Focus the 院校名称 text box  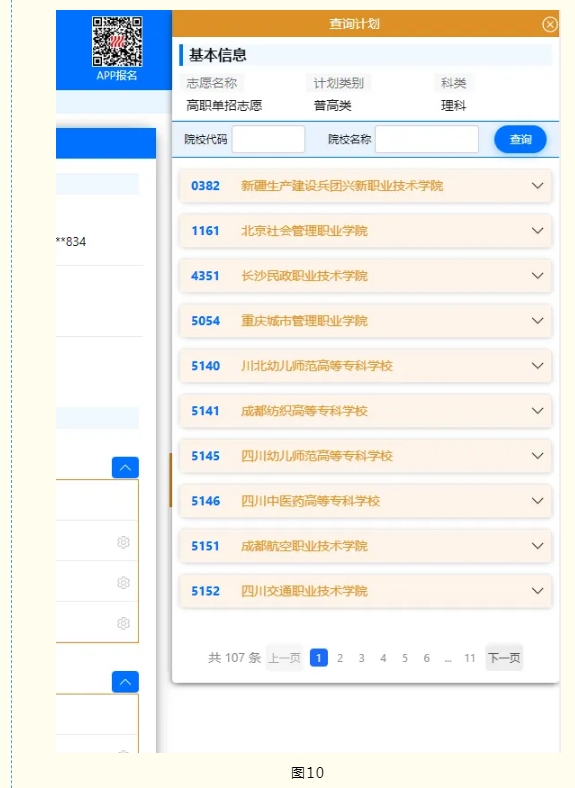coord(427,139)
